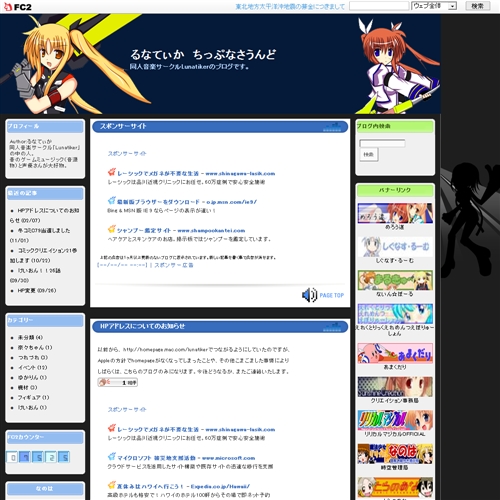Open the クリエイション事務局 banner image
The width and height of the screenshot is (500, 500).
[x=395, y=387]
